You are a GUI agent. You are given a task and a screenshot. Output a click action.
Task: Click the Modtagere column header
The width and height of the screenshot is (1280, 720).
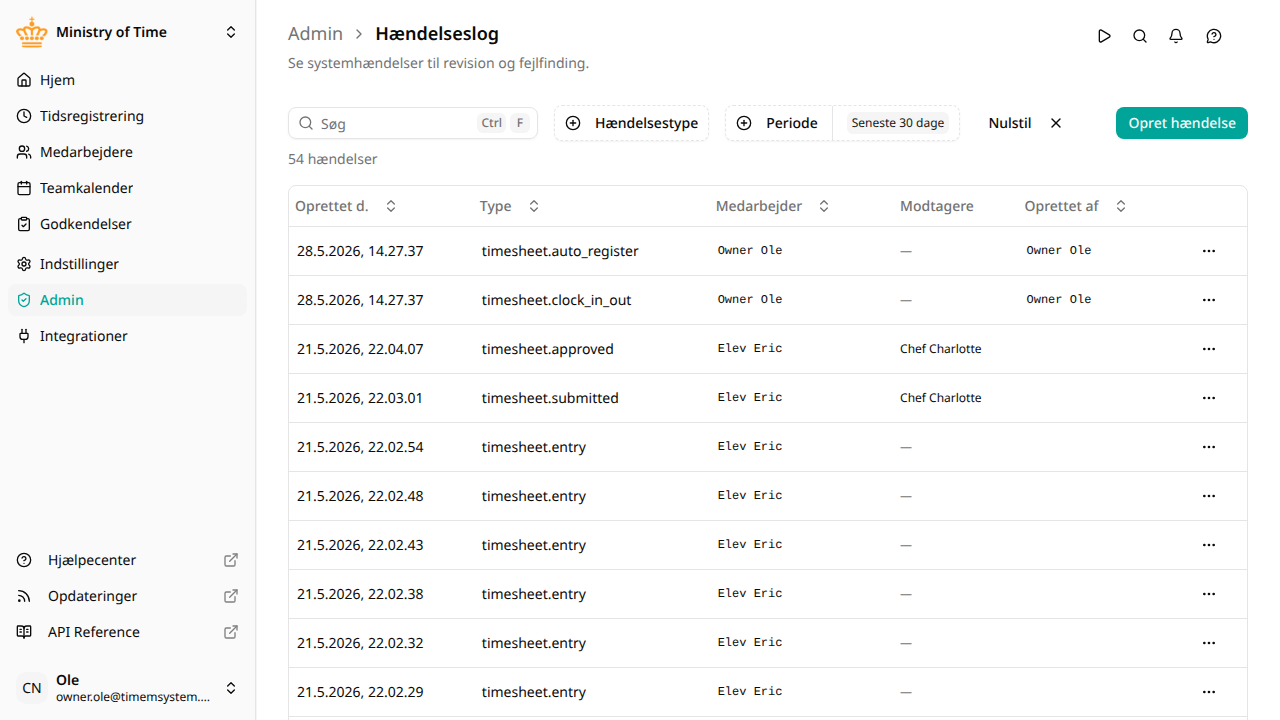936,206
